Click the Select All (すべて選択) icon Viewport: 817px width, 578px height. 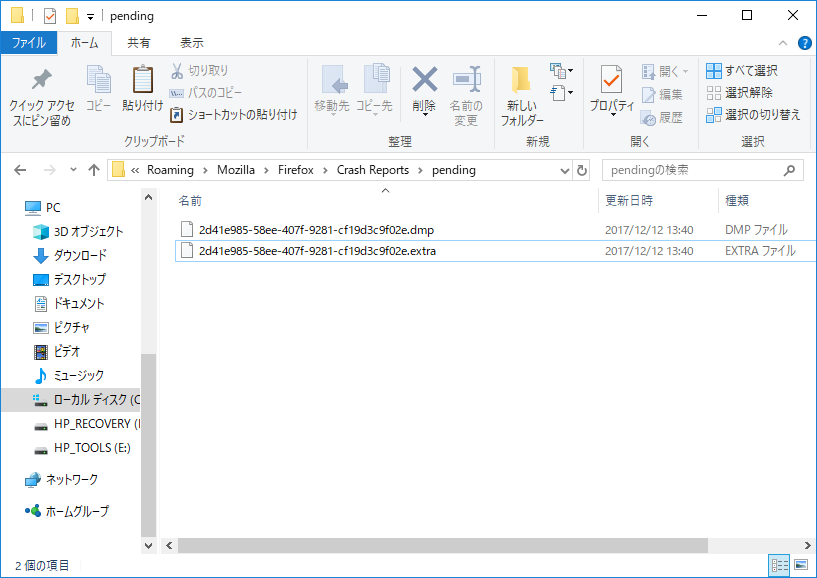point(714,71)
